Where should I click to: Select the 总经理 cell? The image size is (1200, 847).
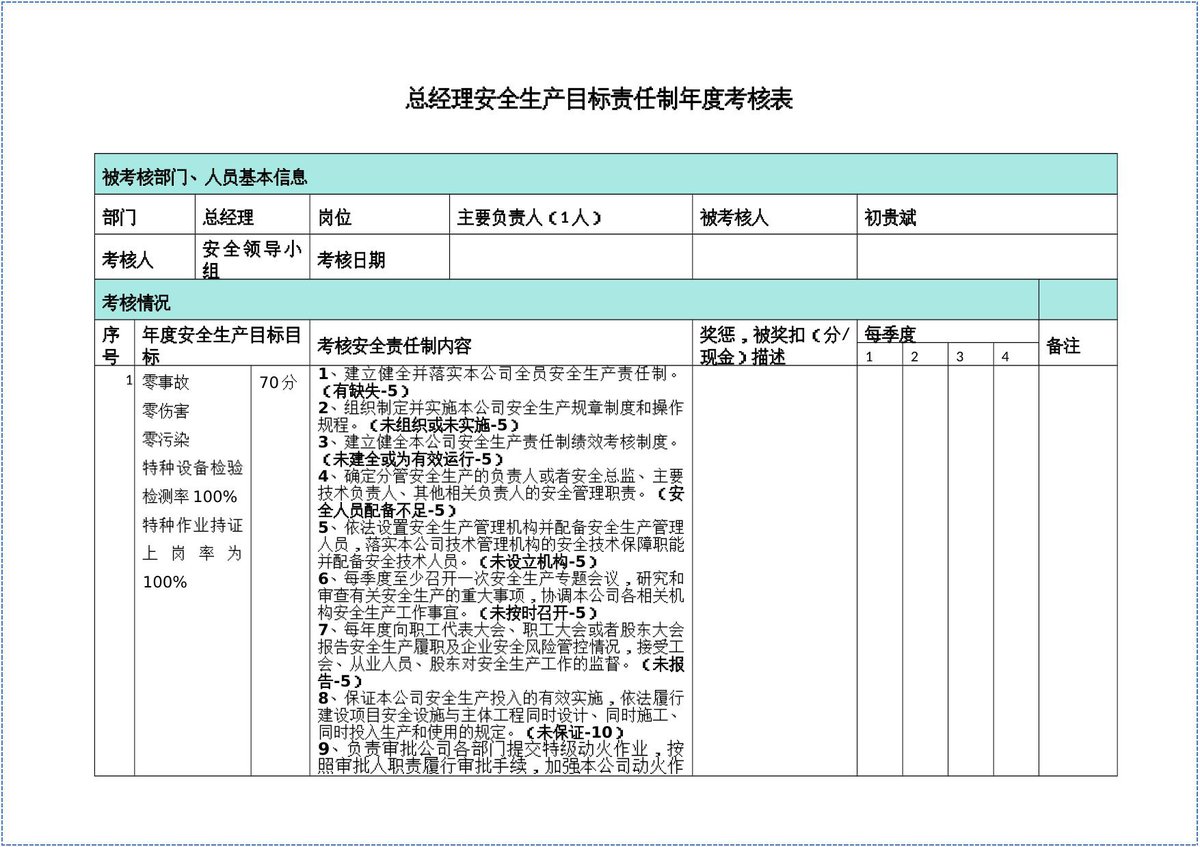point(251,216)
